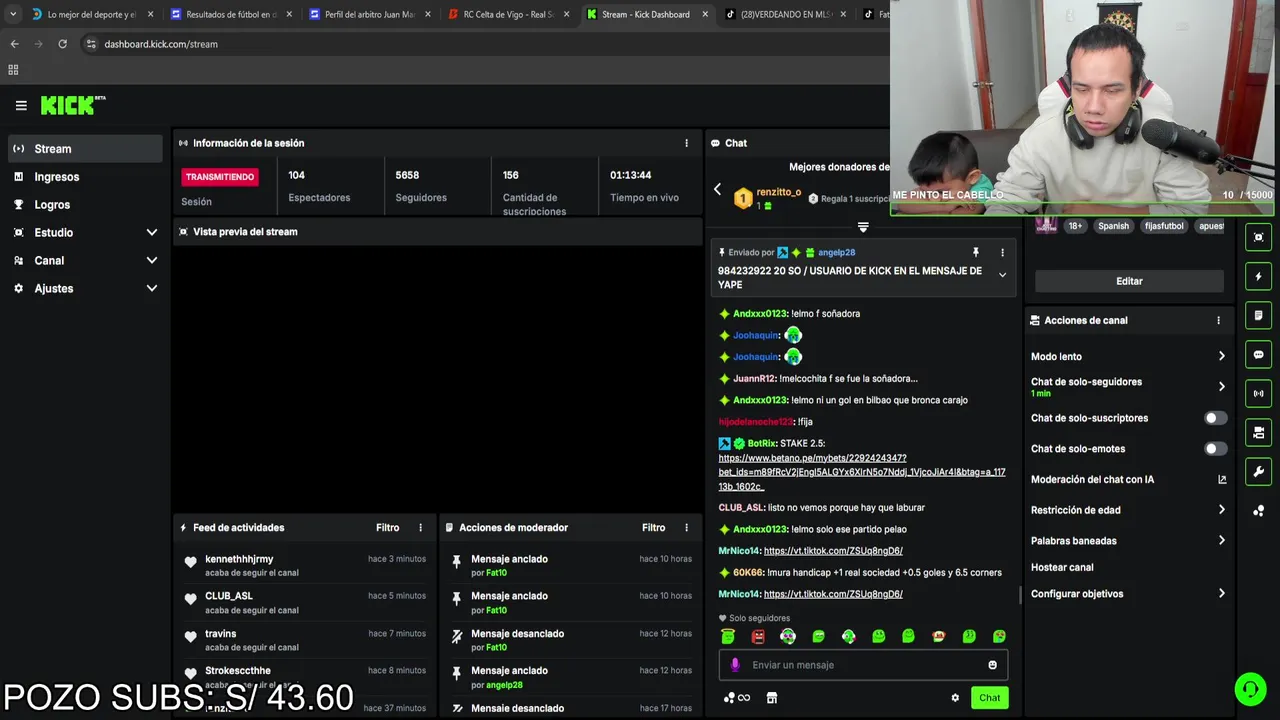Open Acciones de canal three-dot menu
The width and height of the screenshot is (1280, 720).
point(1218,321)
